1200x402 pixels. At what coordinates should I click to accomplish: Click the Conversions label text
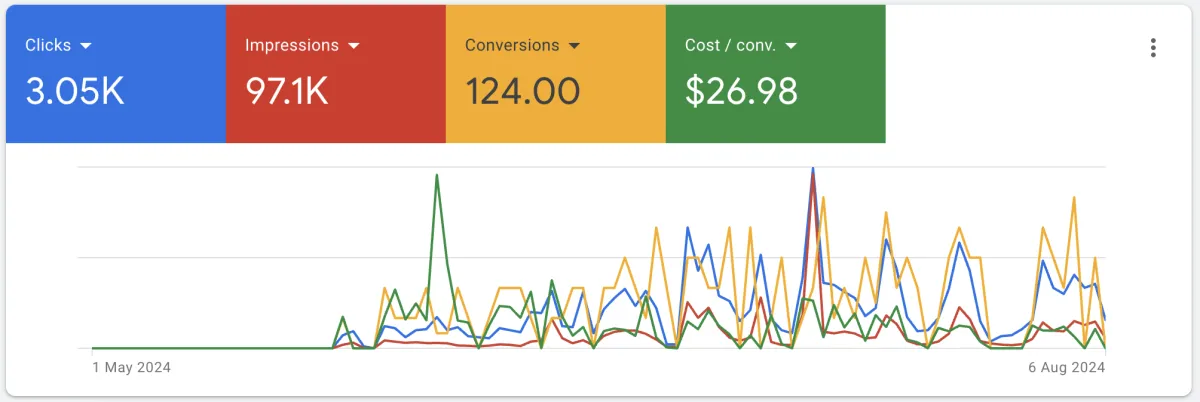(512, 46)
